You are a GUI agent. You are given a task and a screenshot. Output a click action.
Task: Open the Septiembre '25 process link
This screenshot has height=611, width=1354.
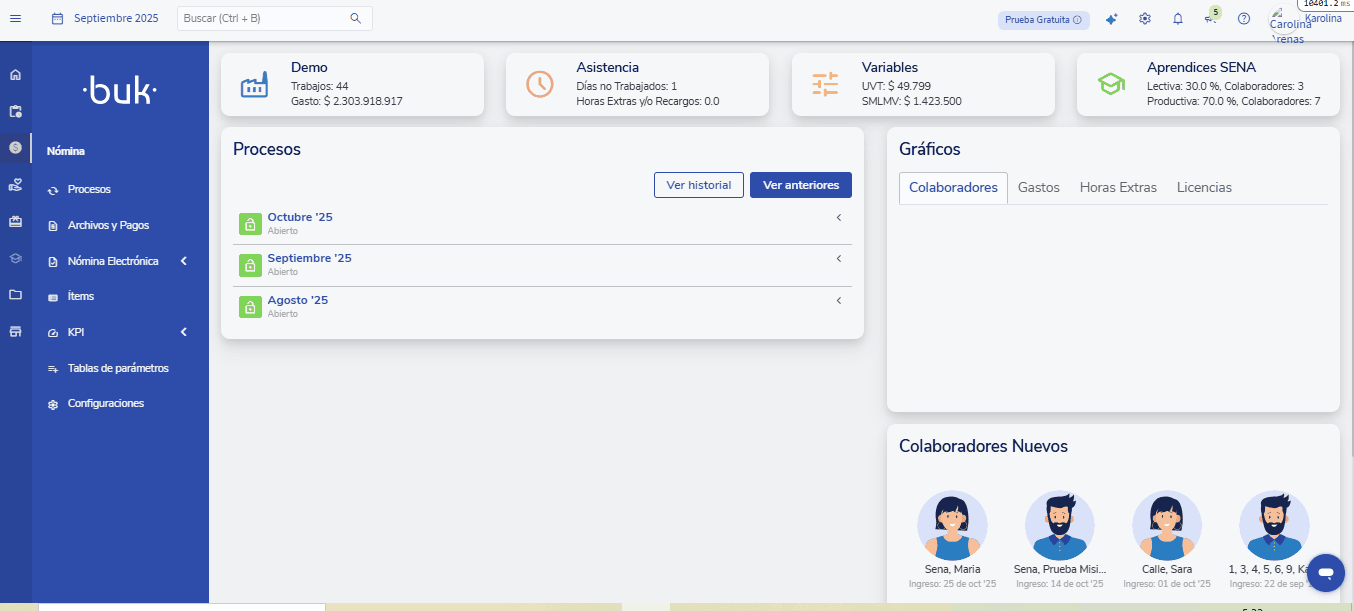pyautogui.click(x=309, y=258)
